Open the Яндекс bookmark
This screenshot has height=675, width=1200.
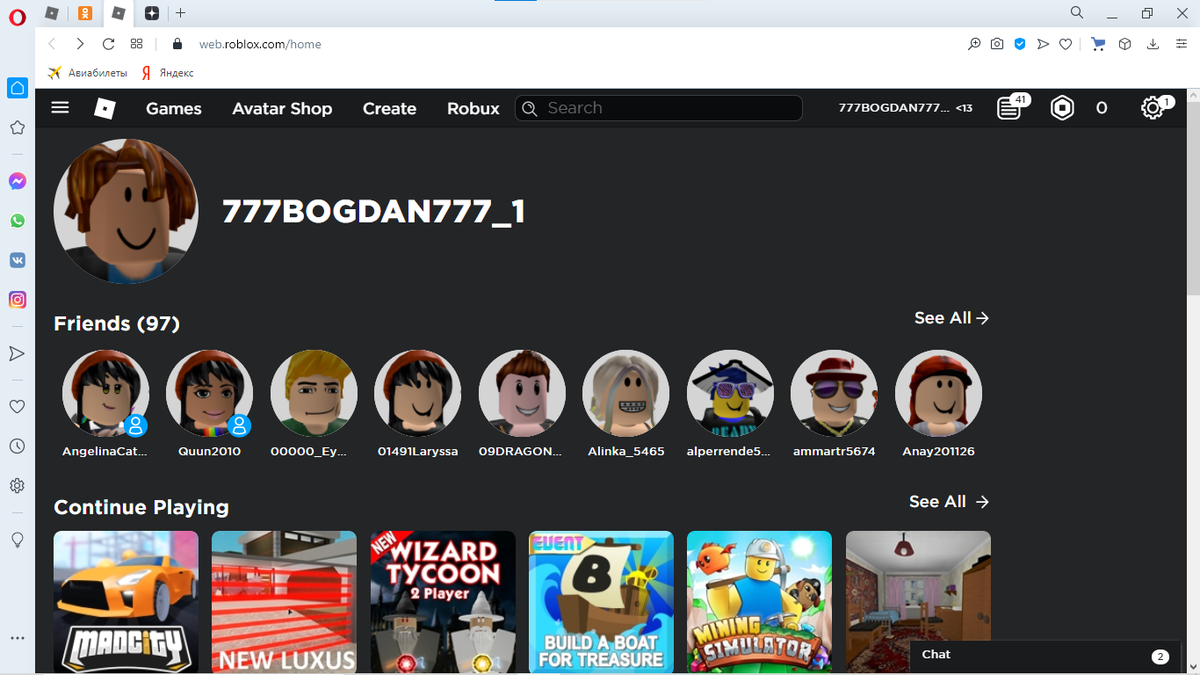point(168,73)
